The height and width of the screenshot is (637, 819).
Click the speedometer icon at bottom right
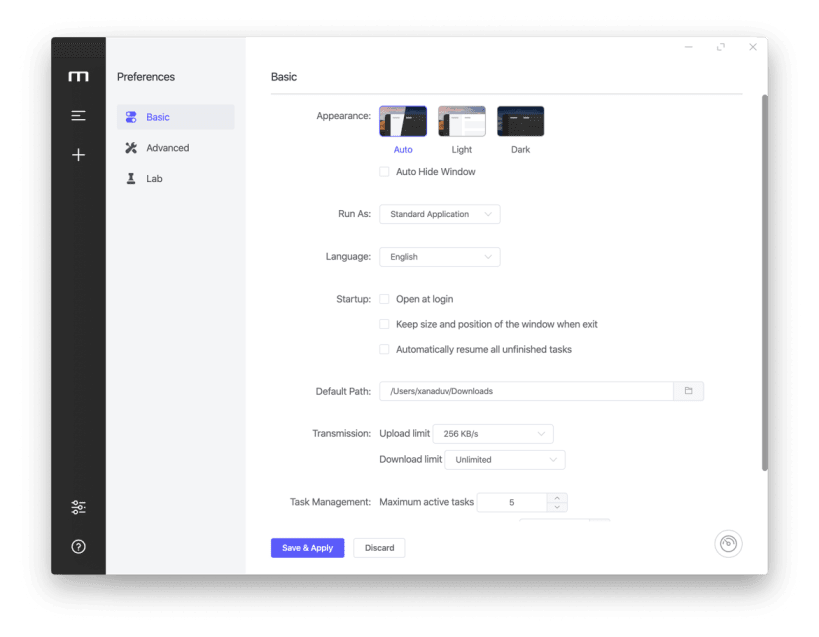pos(728,544)
